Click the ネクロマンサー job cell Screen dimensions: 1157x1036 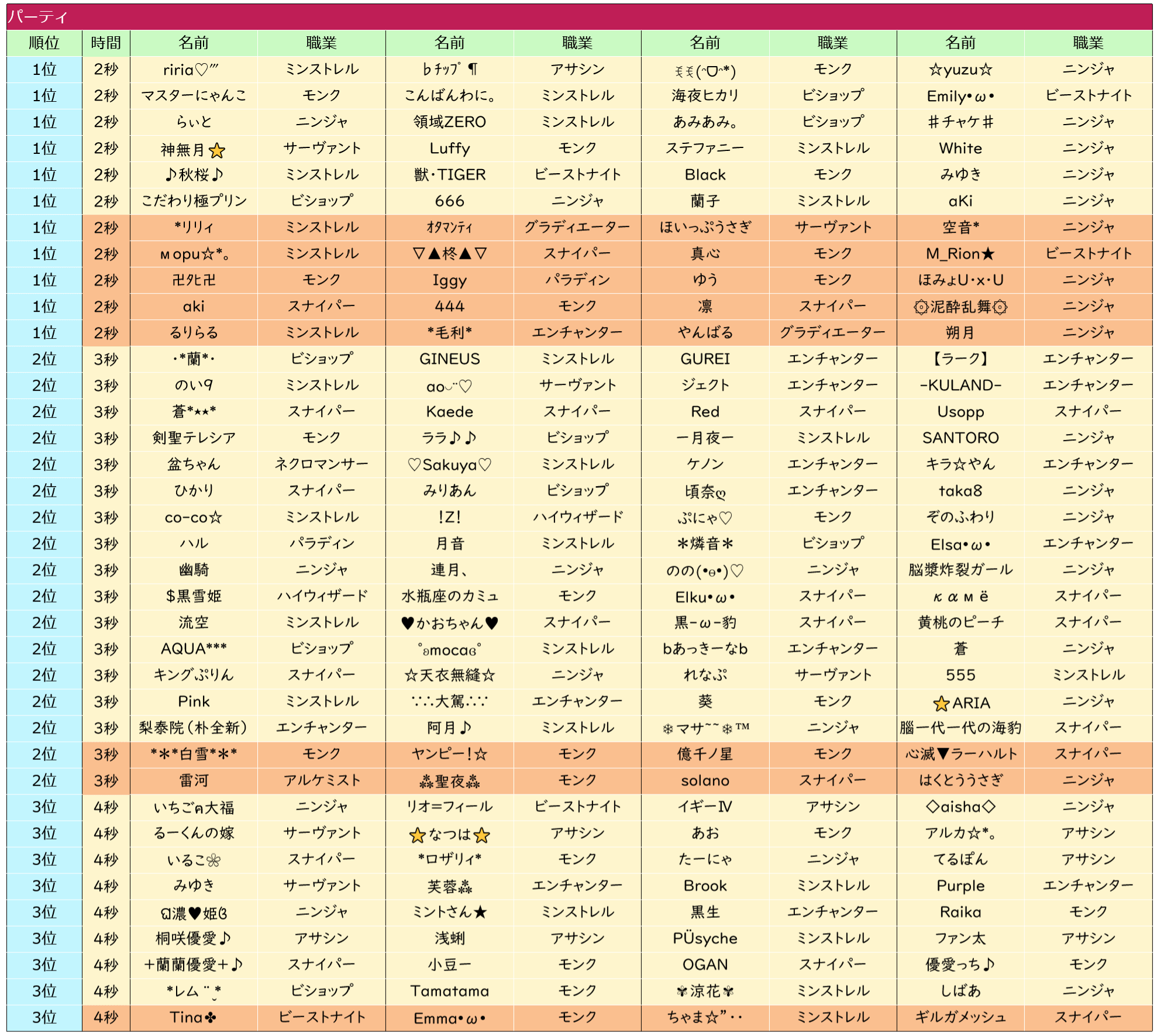pos(321,464)
